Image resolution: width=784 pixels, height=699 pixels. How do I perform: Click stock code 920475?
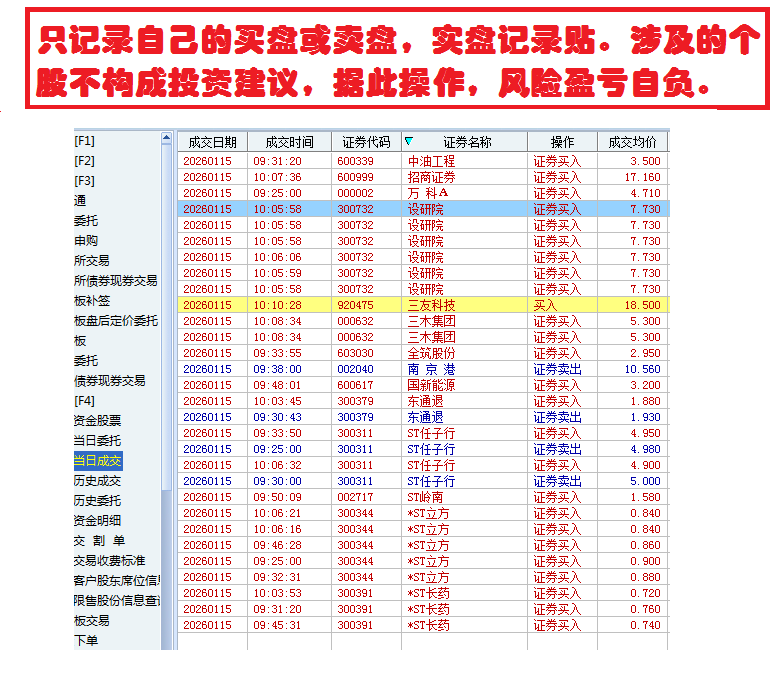coord(355,305)
